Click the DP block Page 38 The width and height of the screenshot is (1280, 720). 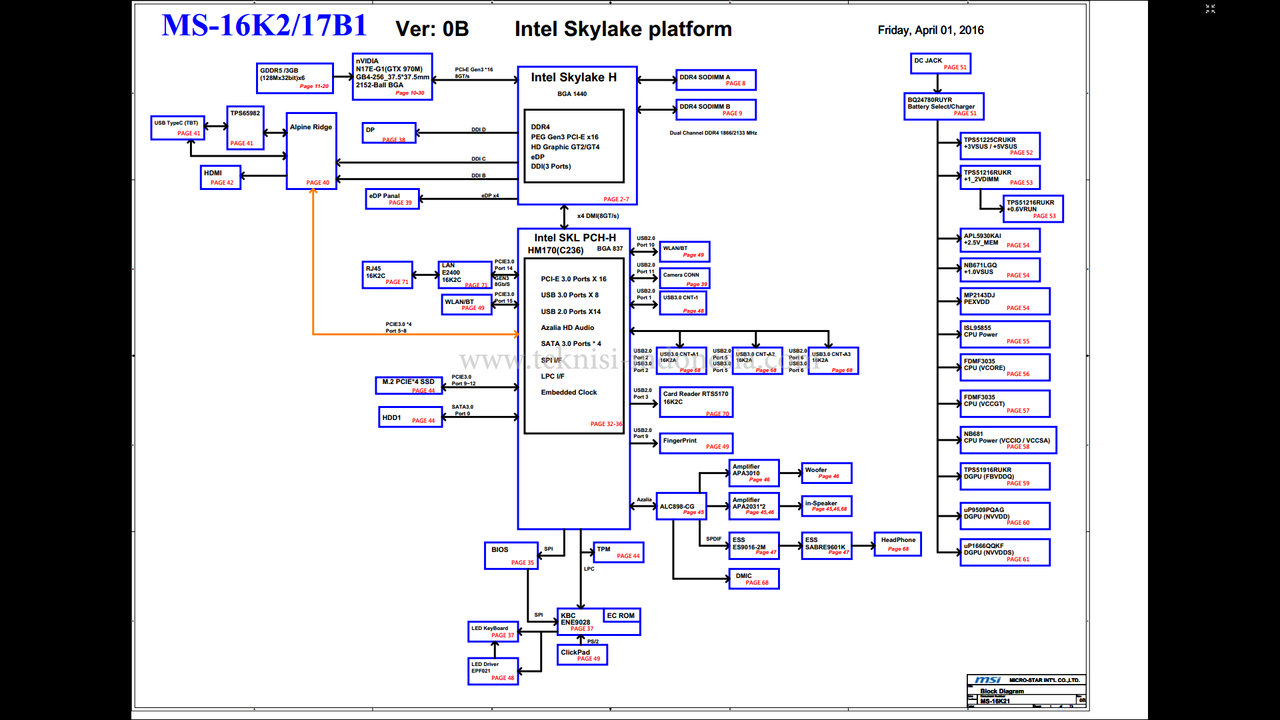388,134
